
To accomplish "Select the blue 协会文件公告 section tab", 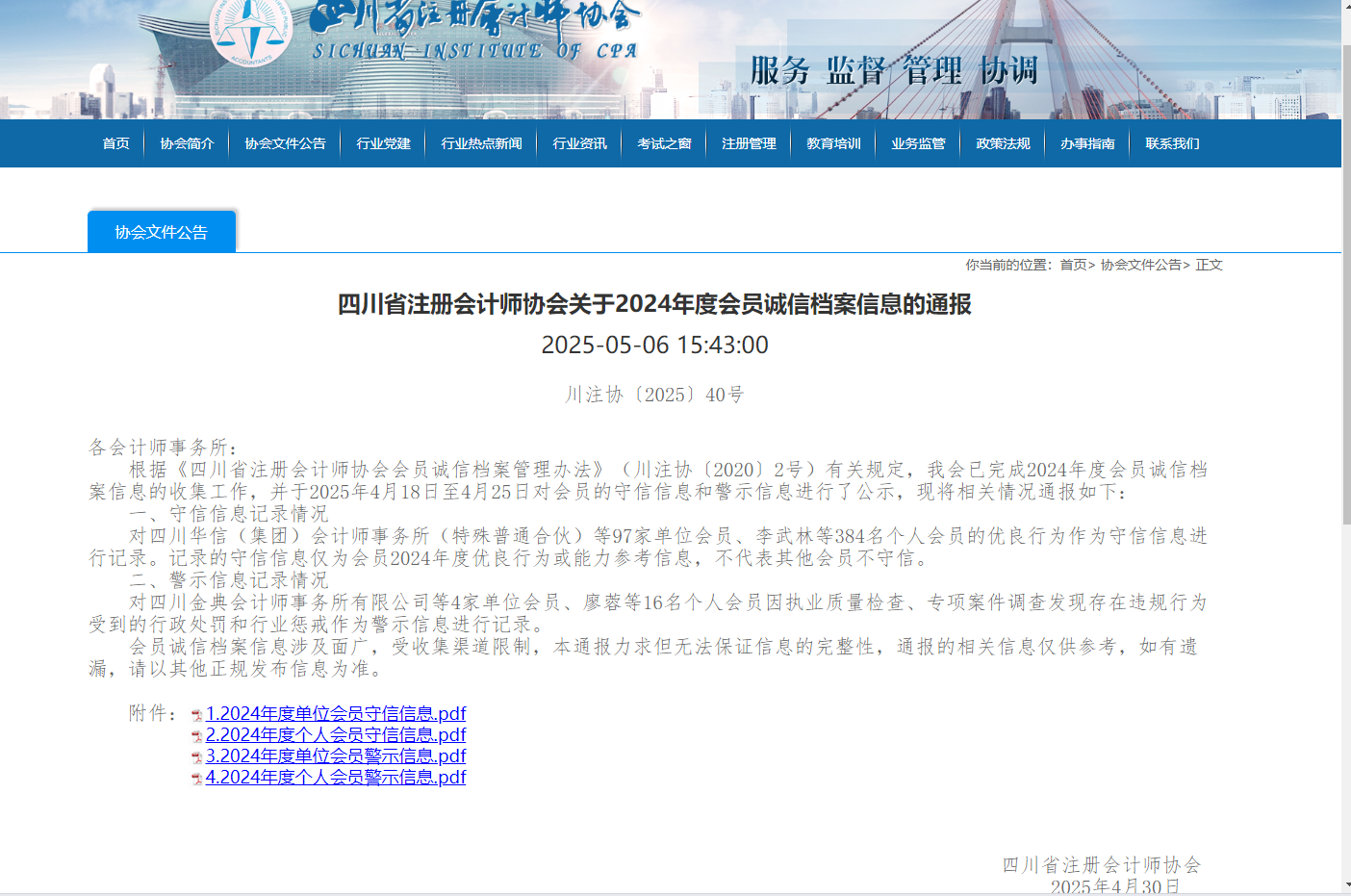I will click(x=162, y=232).
